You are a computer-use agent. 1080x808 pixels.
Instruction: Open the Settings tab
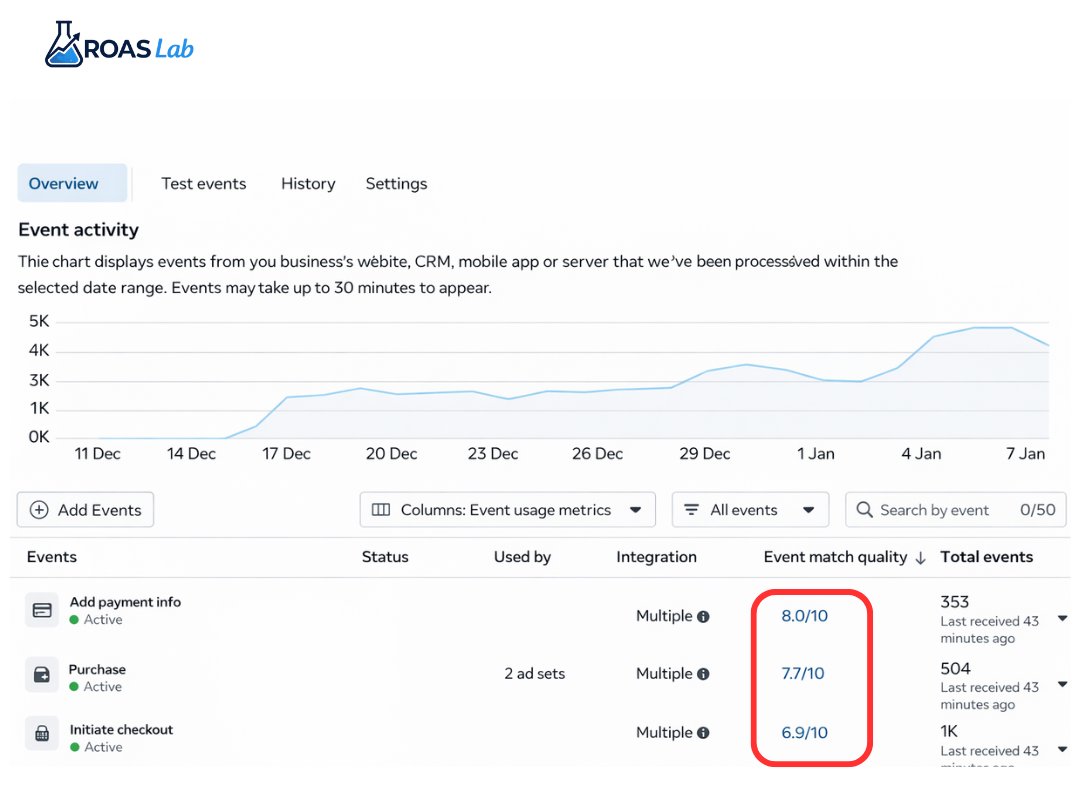[x=396, y=183]
